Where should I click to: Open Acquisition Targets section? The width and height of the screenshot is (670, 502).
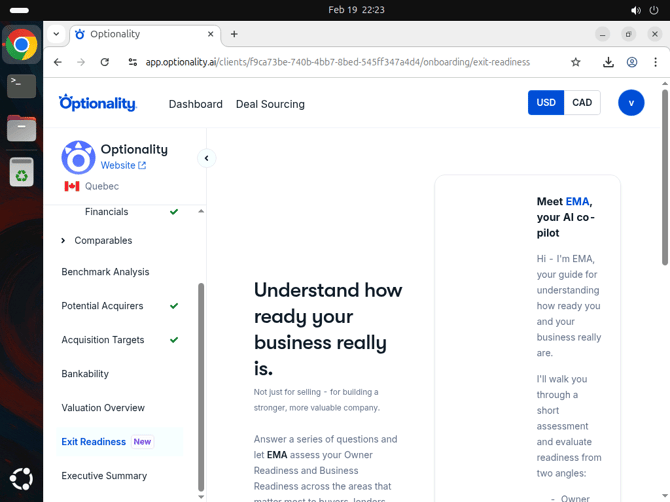[103, 340]
